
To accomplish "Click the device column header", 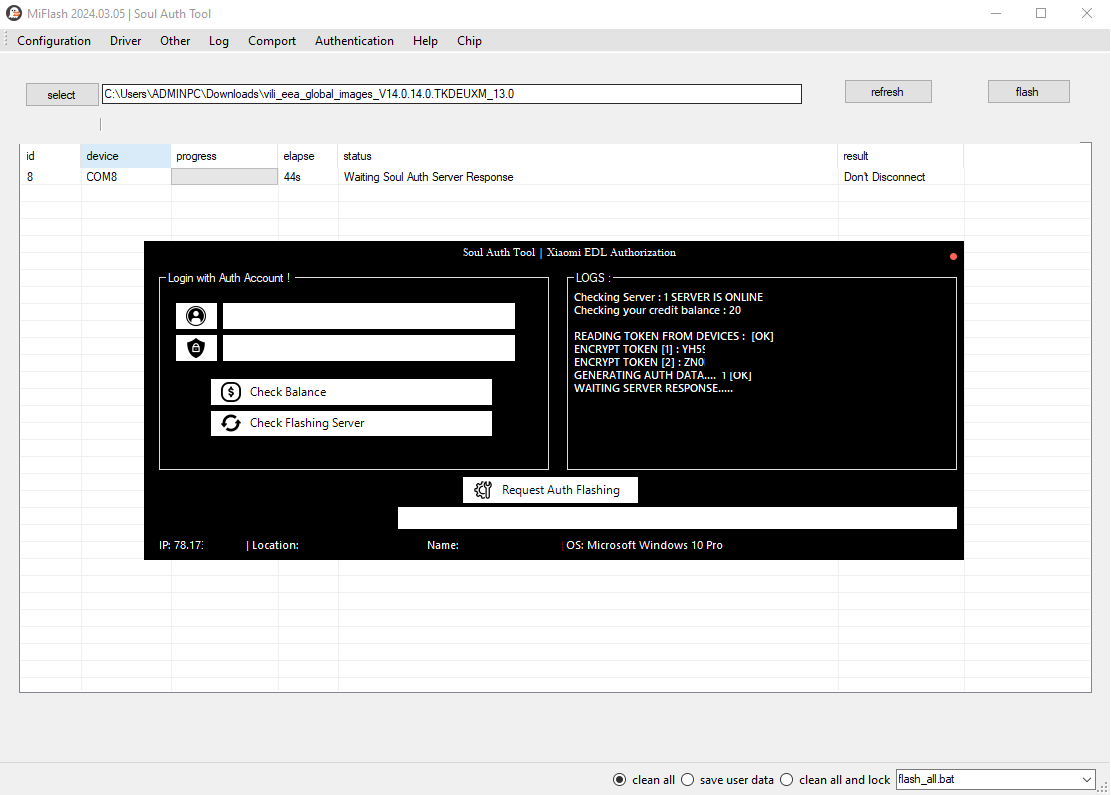I will (x=125, y=156).
